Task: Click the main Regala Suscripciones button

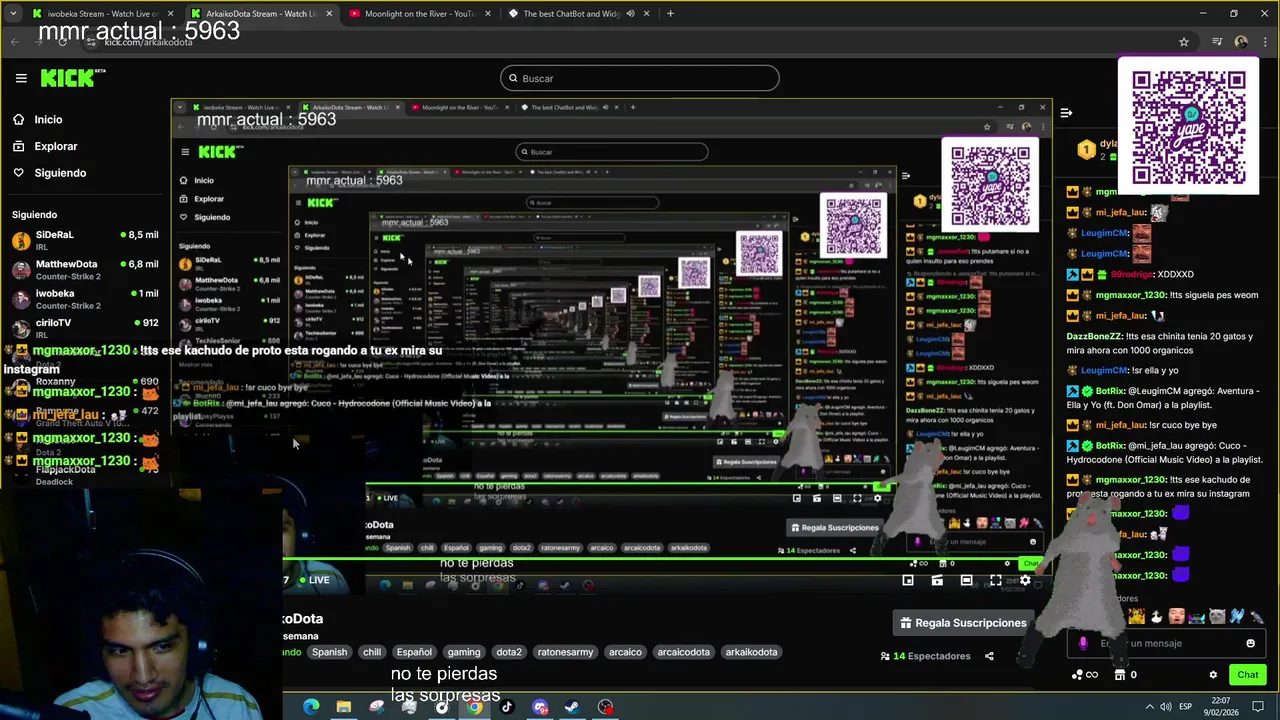Action: (963, 623)
